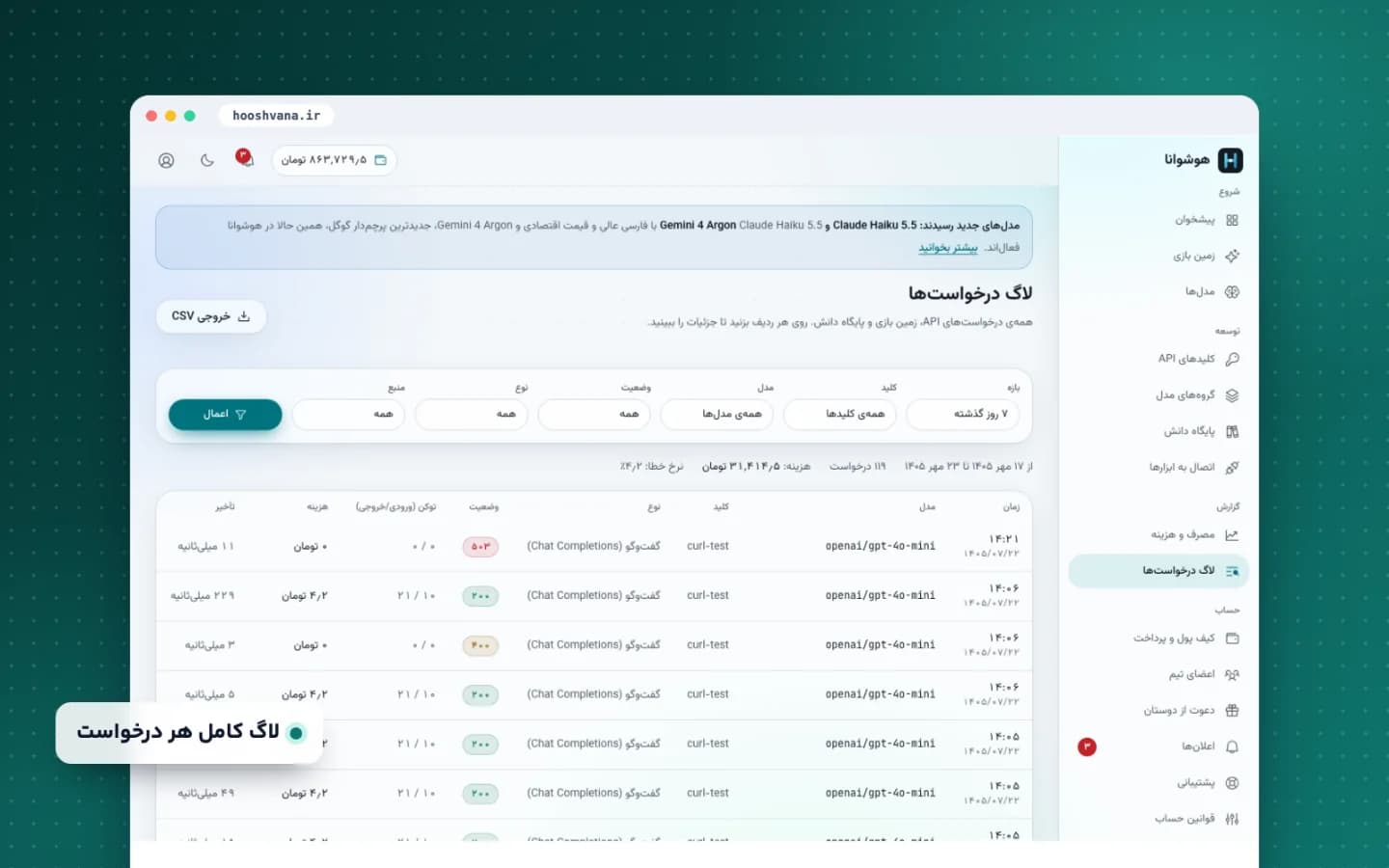The height and width of the screenshot is (868, 1389).
Task: Click the ۱۱۹ درخواست summary text
Action: pos(858,467)
